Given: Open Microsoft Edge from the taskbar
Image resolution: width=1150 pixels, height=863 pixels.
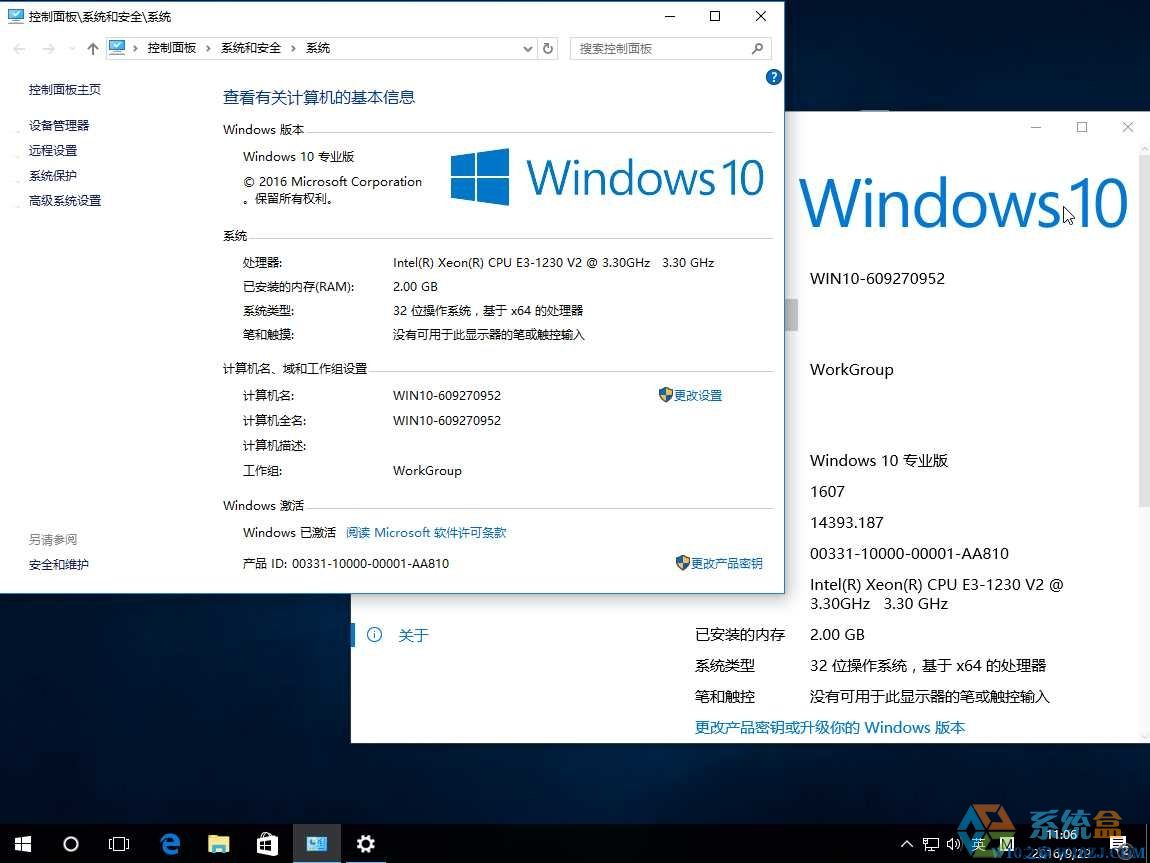Looking at the screenshot, I should (x=169, y=843).
